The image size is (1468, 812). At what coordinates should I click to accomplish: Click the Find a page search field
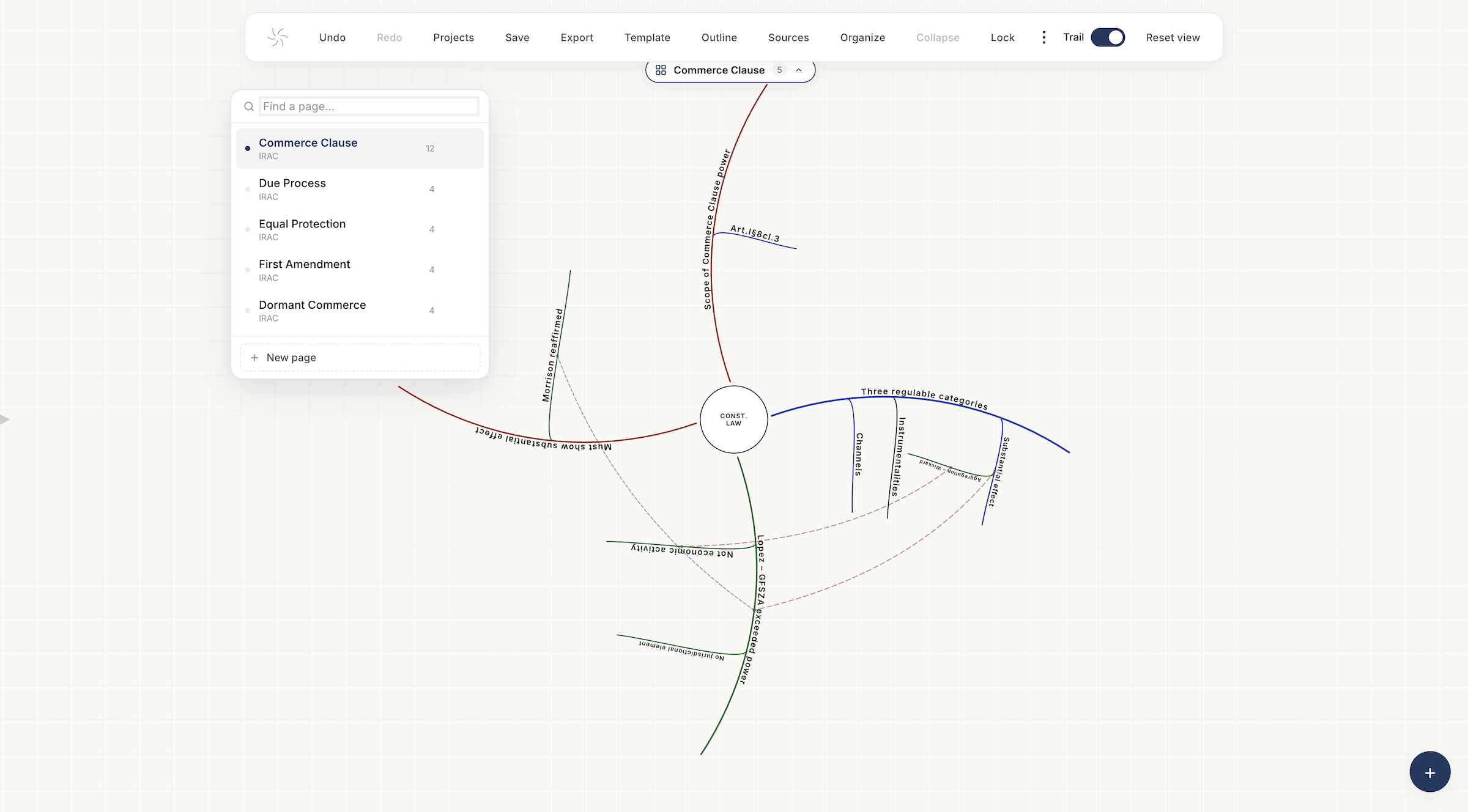coord(369,106)
